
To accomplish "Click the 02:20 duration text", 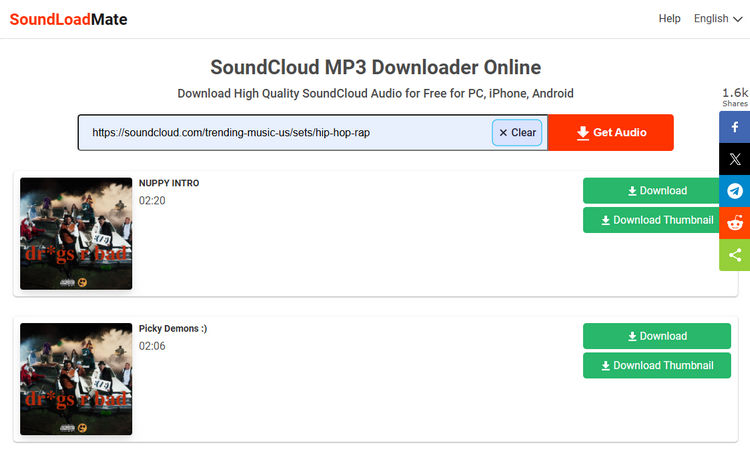I will [x=152, y=200].
